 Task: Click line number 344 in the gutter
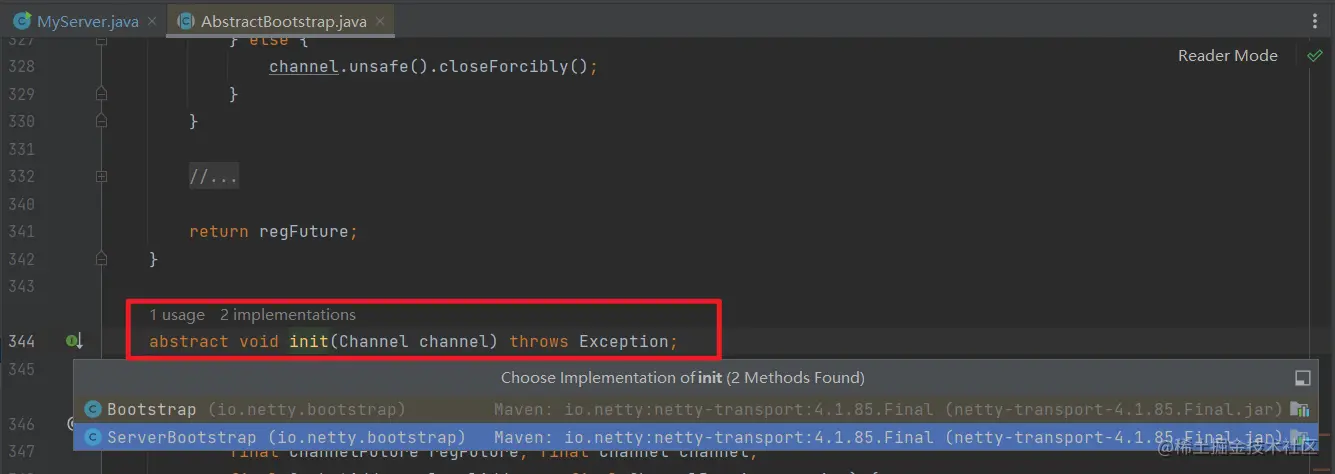[x=21, y=342]
